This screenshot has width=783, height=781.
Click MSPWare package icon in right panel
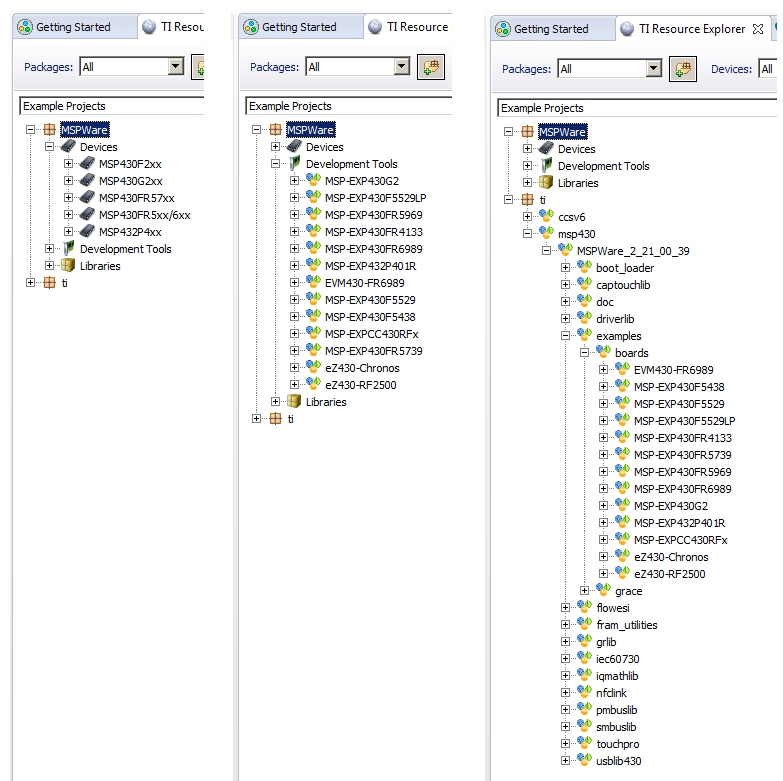527,132
